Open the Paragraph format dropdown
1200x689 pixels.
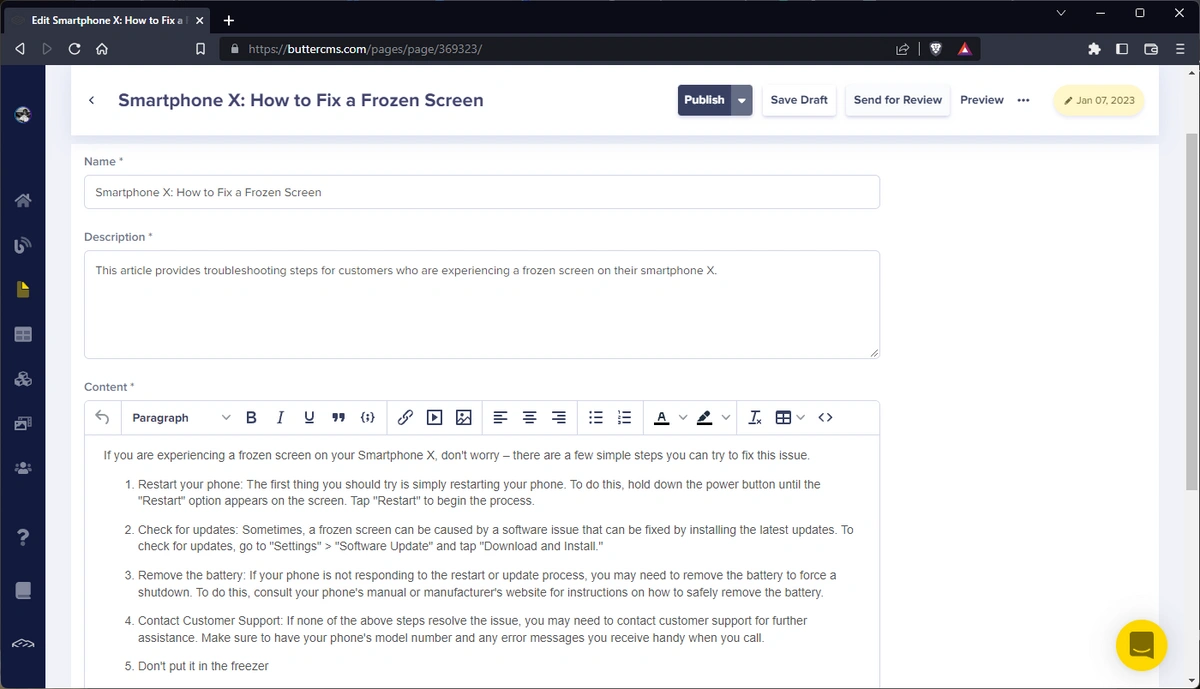(x=180, y=418)
